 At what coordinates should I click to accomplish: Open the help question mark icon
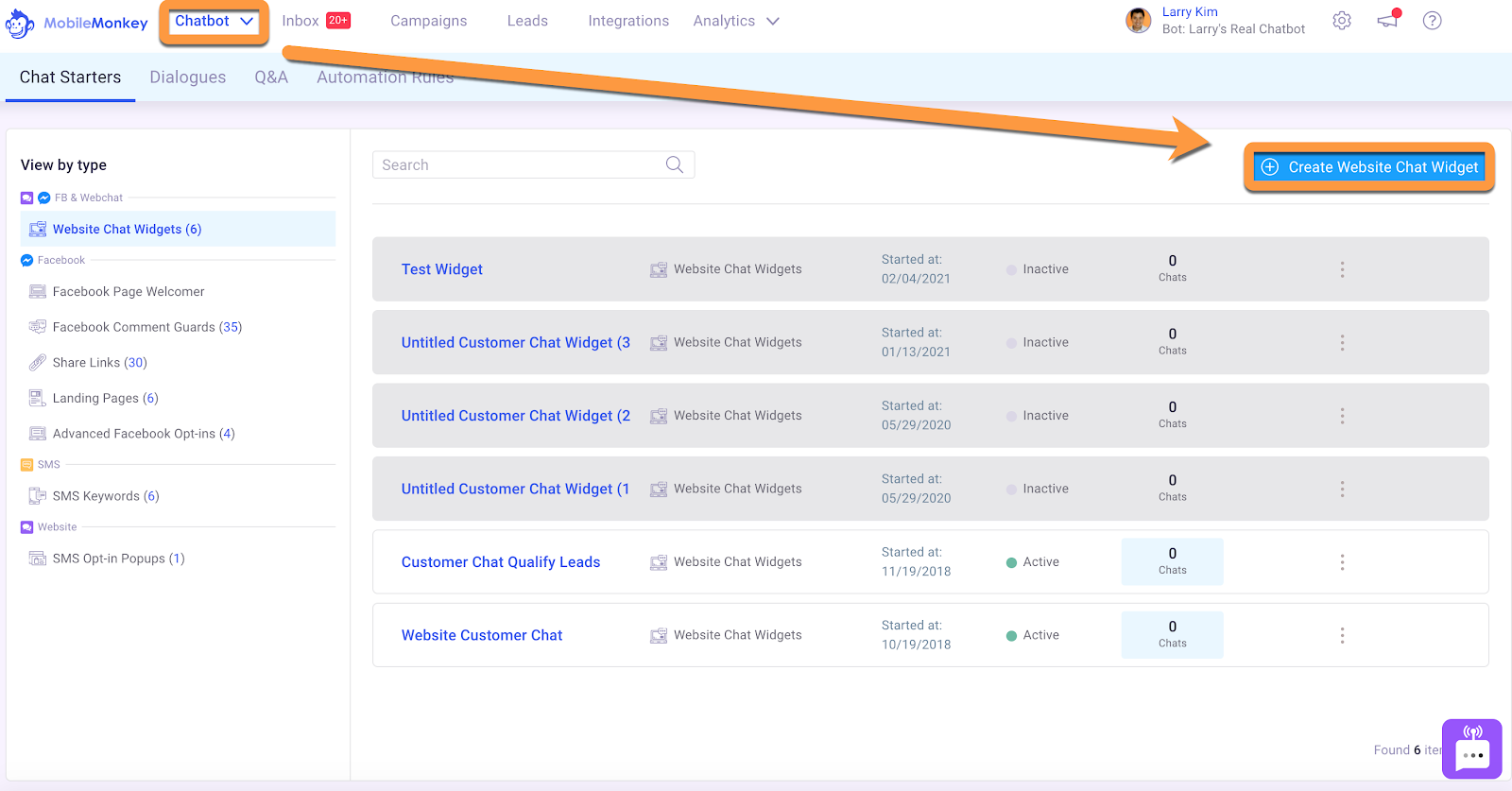click(x=1433, y=21)
